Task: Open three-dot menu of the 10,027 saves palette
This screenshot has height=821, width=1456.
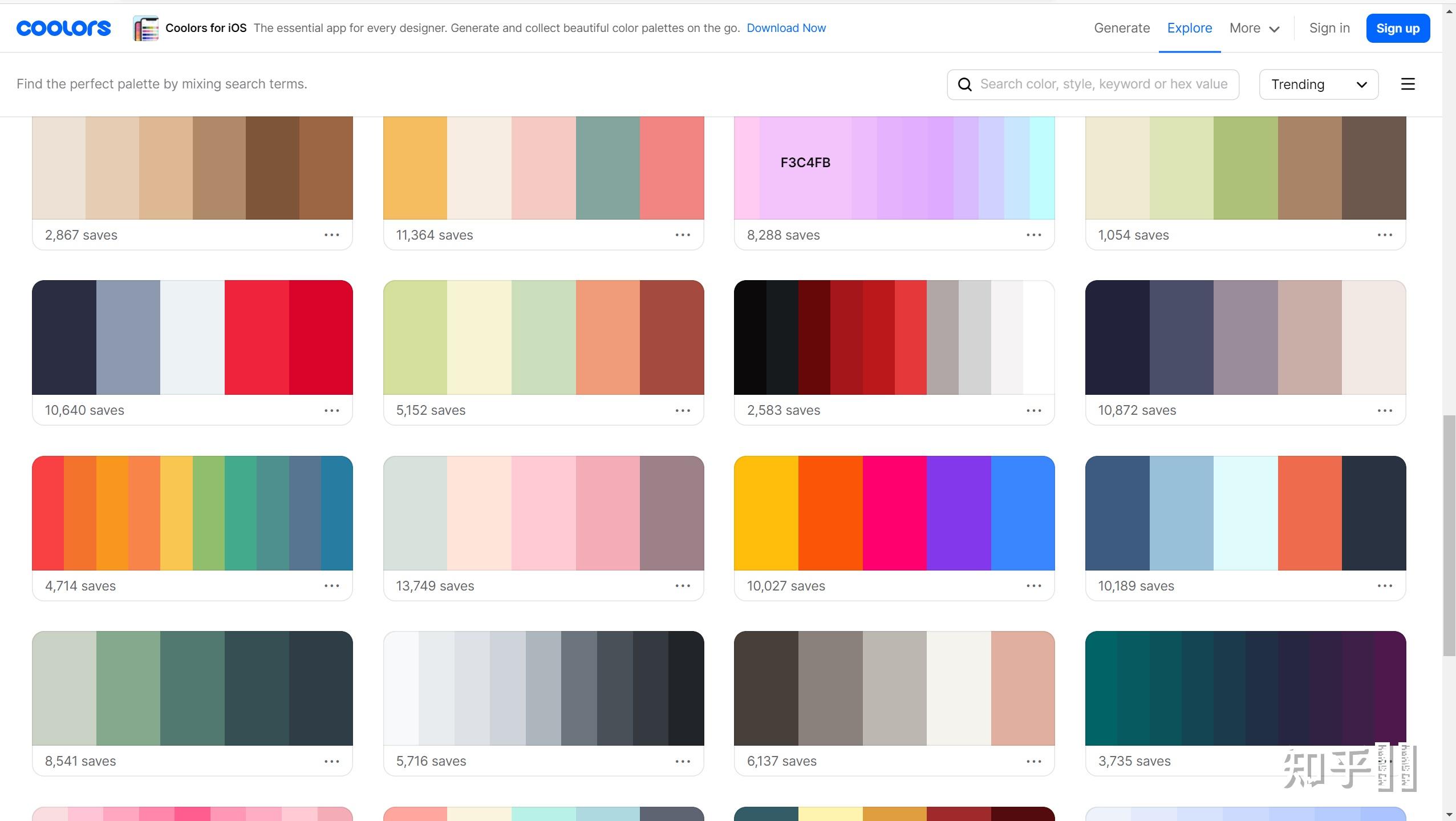Action: click(x=1033, y=586)
